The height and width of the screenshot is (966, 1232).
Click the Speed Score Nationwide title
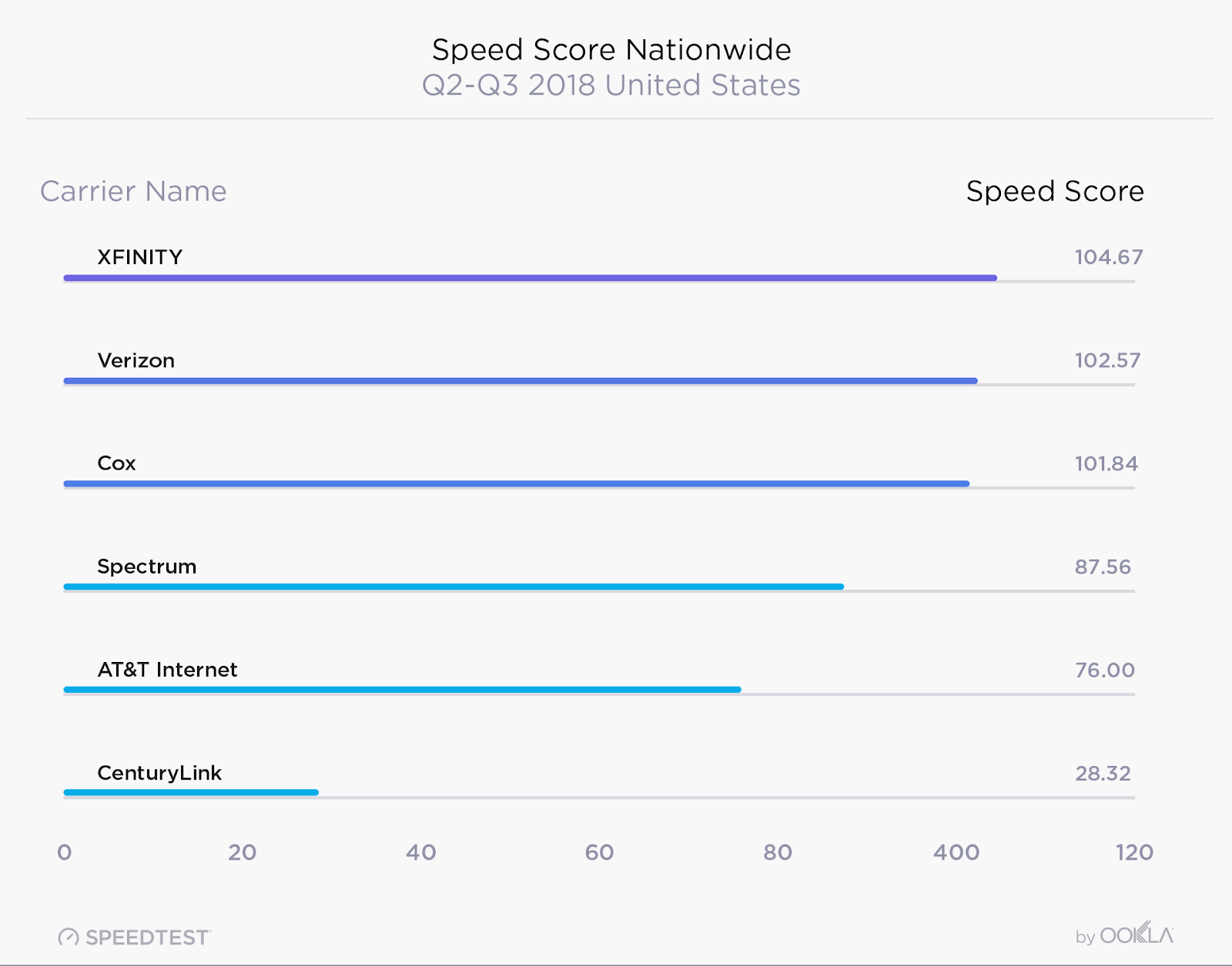tap(611, 50)
